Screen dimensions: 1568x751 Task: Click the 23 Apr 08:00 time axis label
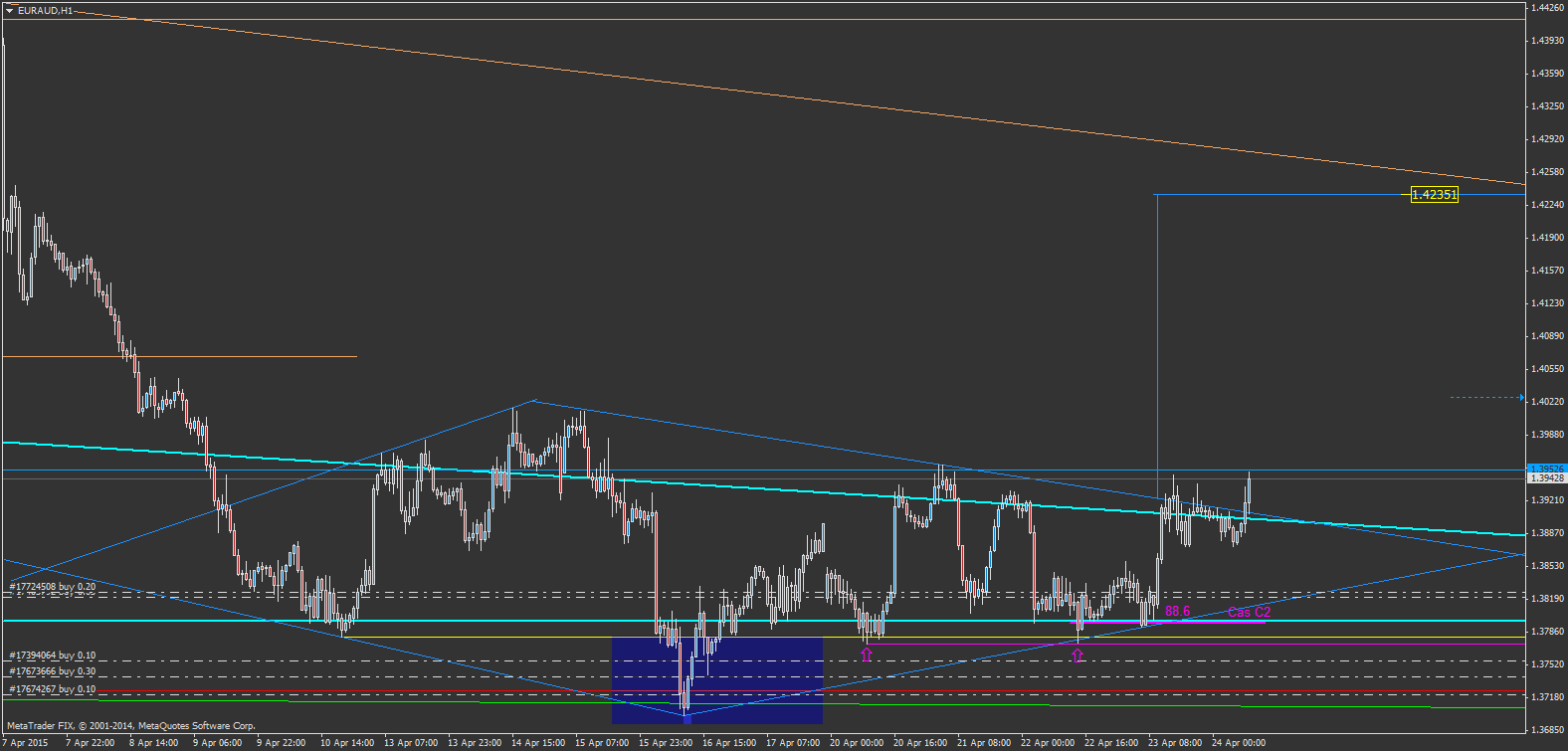tap(1175, 742)
